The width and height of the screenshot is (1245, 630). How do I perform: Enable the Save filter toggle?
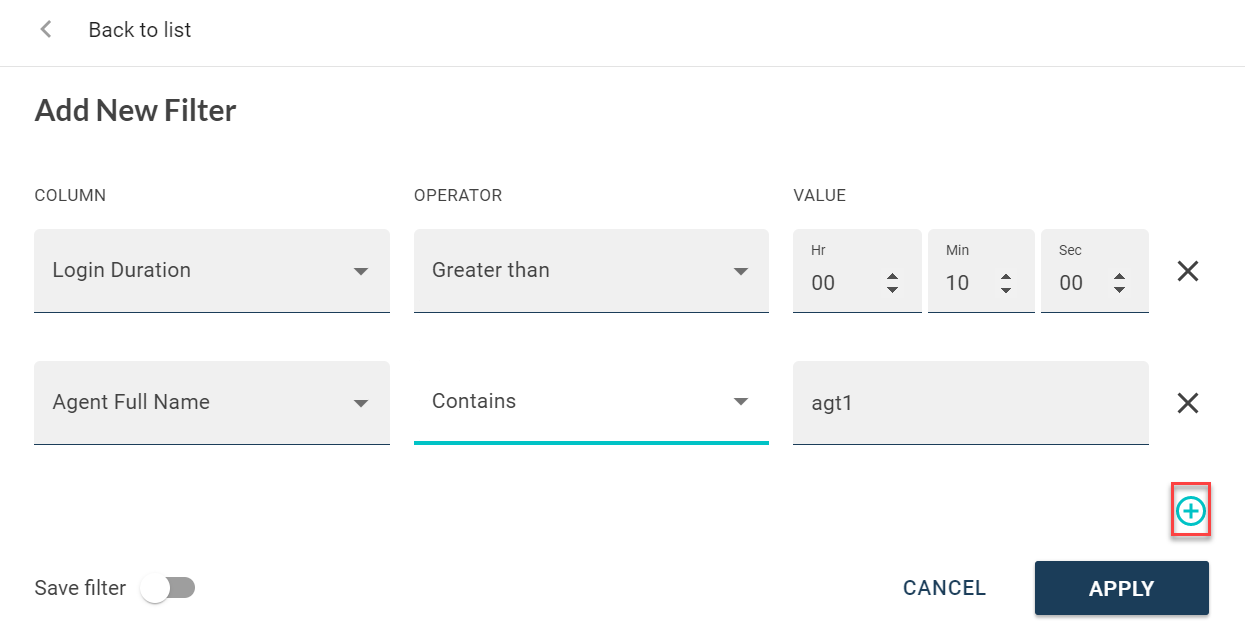pyautogui.click(x=167, y=588)
